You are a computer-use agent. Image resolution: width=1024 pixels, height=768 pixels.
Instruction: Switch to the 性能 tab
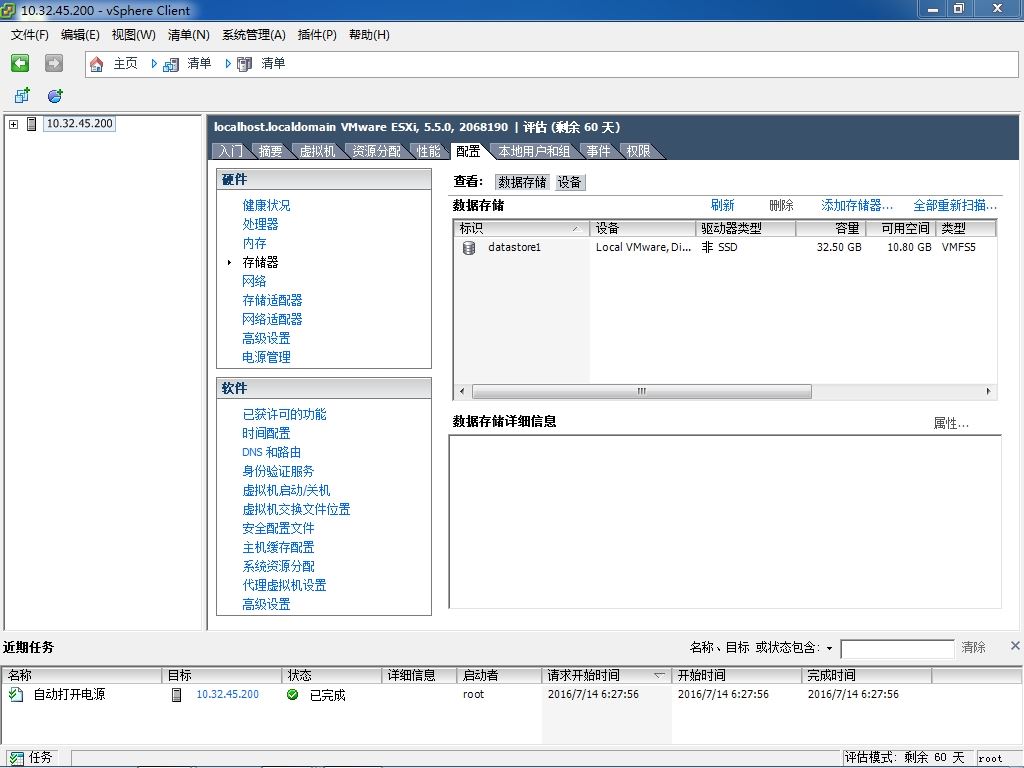pos(428,152)
